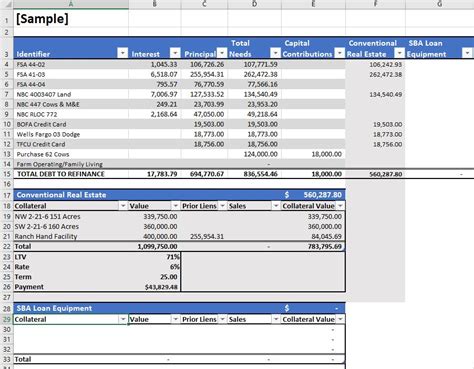
Task: Open the Value filter dropdown in row 18
Action: (x=175, y=206)
